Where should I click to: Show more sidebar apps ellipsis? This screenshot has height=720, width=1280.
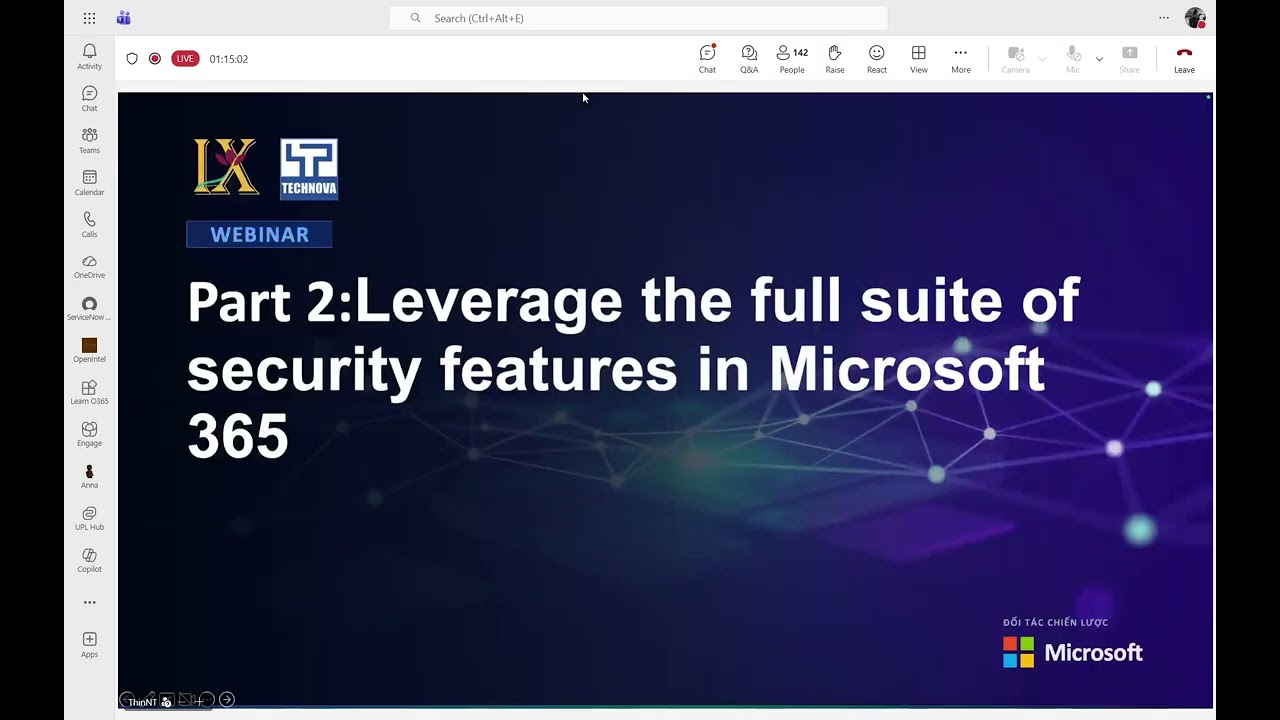(90, 602)
